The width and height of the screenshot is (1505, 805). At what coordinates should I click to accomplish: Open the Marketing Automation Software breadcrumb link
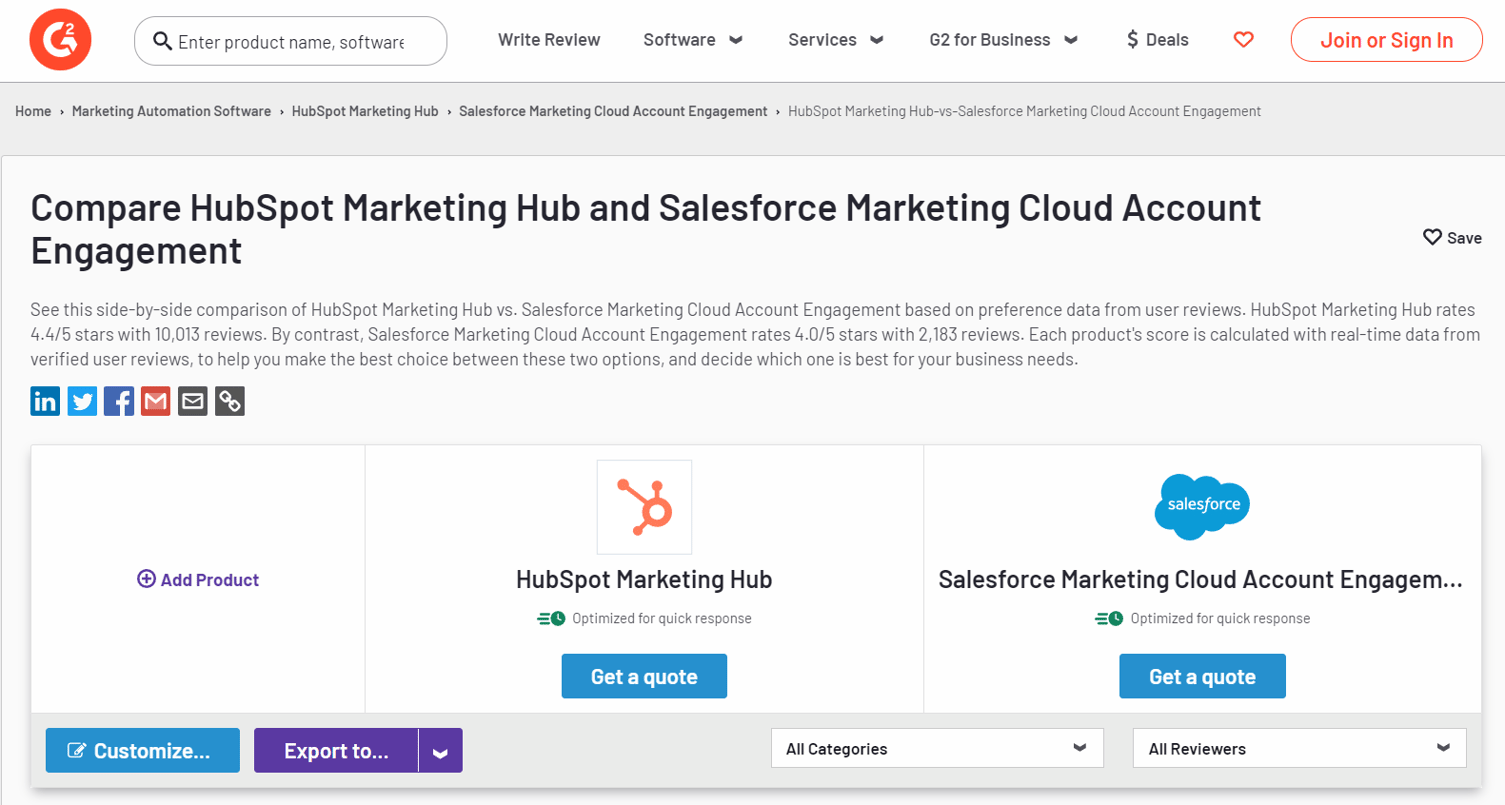pos(171,111)
